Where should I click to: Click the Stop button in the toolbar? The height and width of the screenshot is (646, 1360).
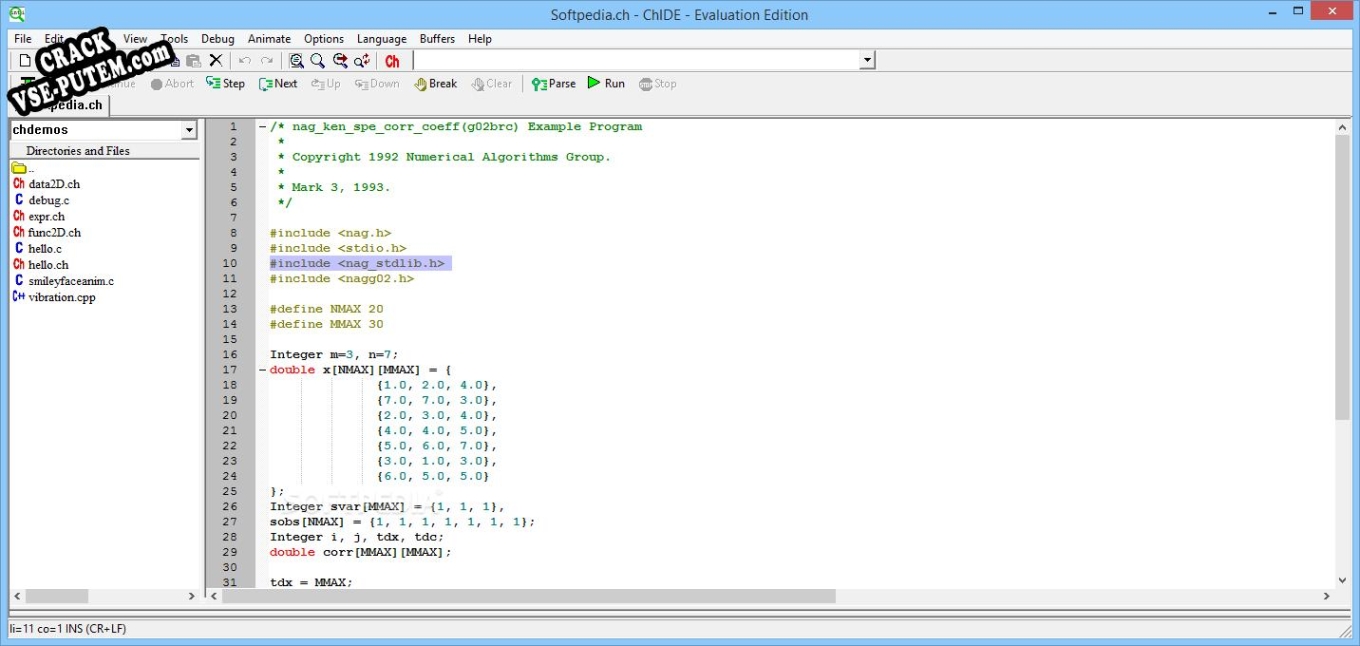[x=658, y=84]
